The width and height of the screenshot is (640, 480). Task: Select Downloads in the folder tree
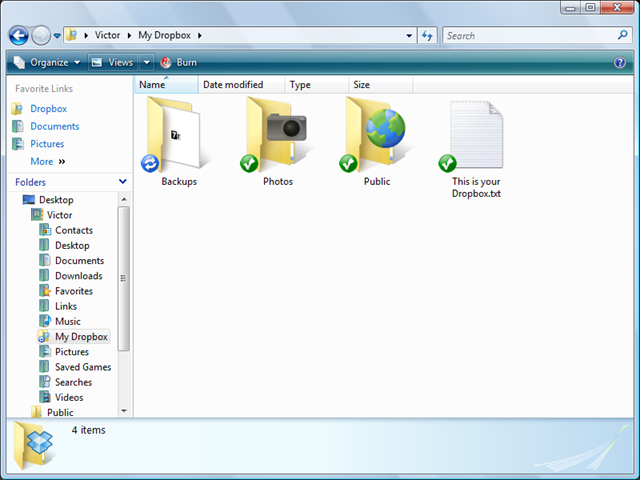click(x=78, y=276)
